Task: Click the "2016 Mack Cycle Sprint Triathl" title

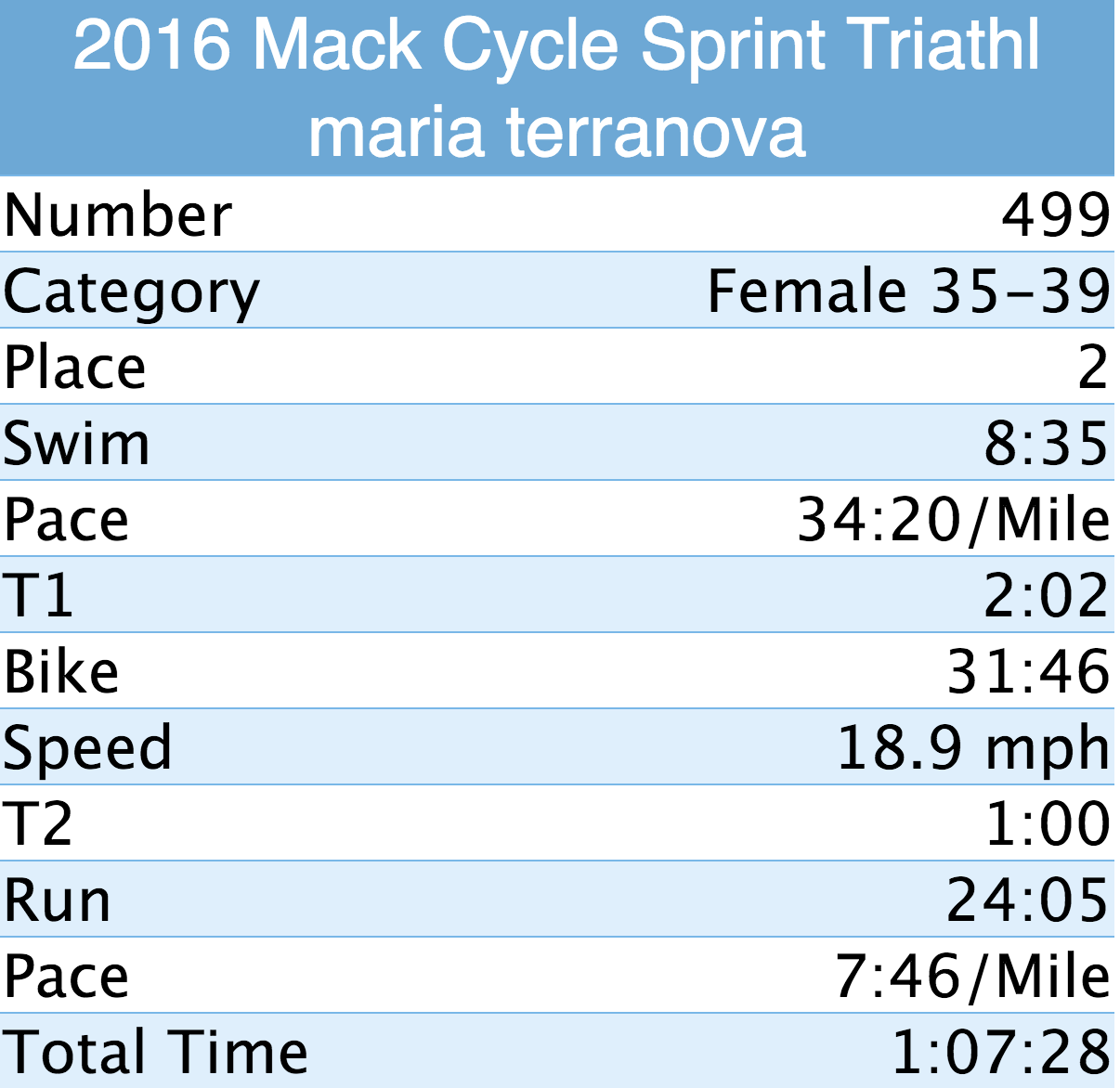Action: tap(556, 45)
